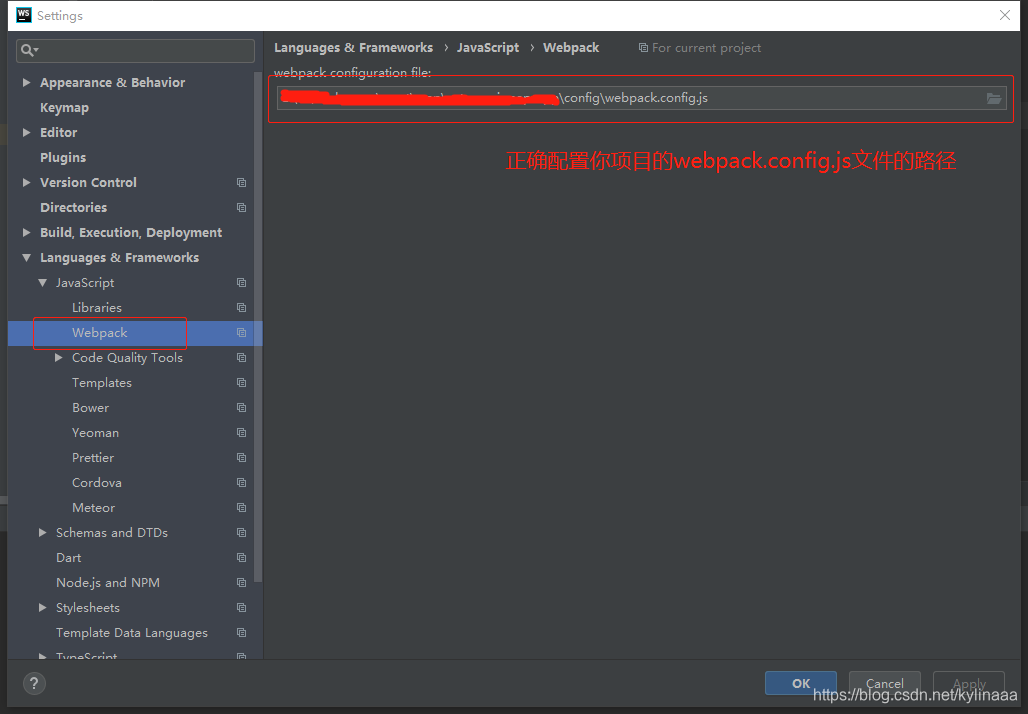Click project-level icon beside Node.js and NPM

point(241,582)
